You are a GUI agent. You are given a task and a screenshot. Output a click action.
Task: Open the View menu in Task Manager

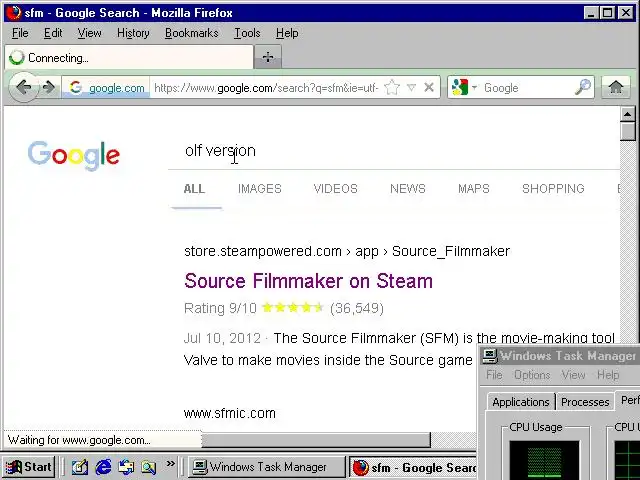[x=573, y=374]
